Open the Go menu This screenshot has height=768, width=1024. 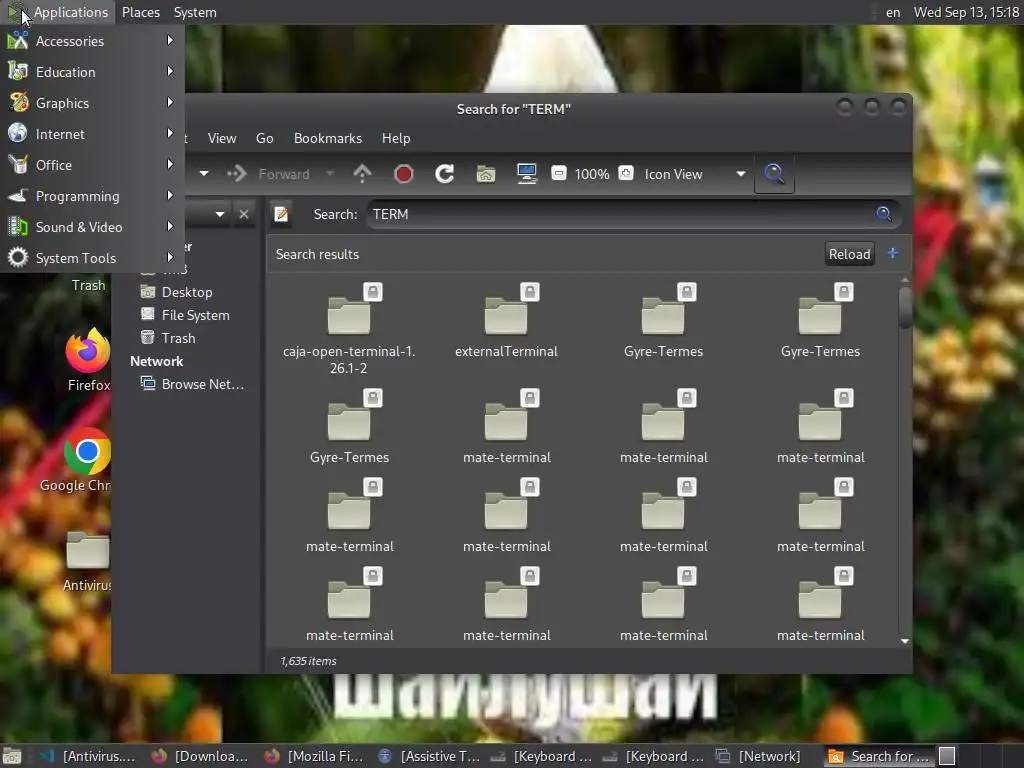[x=264, y=138]
